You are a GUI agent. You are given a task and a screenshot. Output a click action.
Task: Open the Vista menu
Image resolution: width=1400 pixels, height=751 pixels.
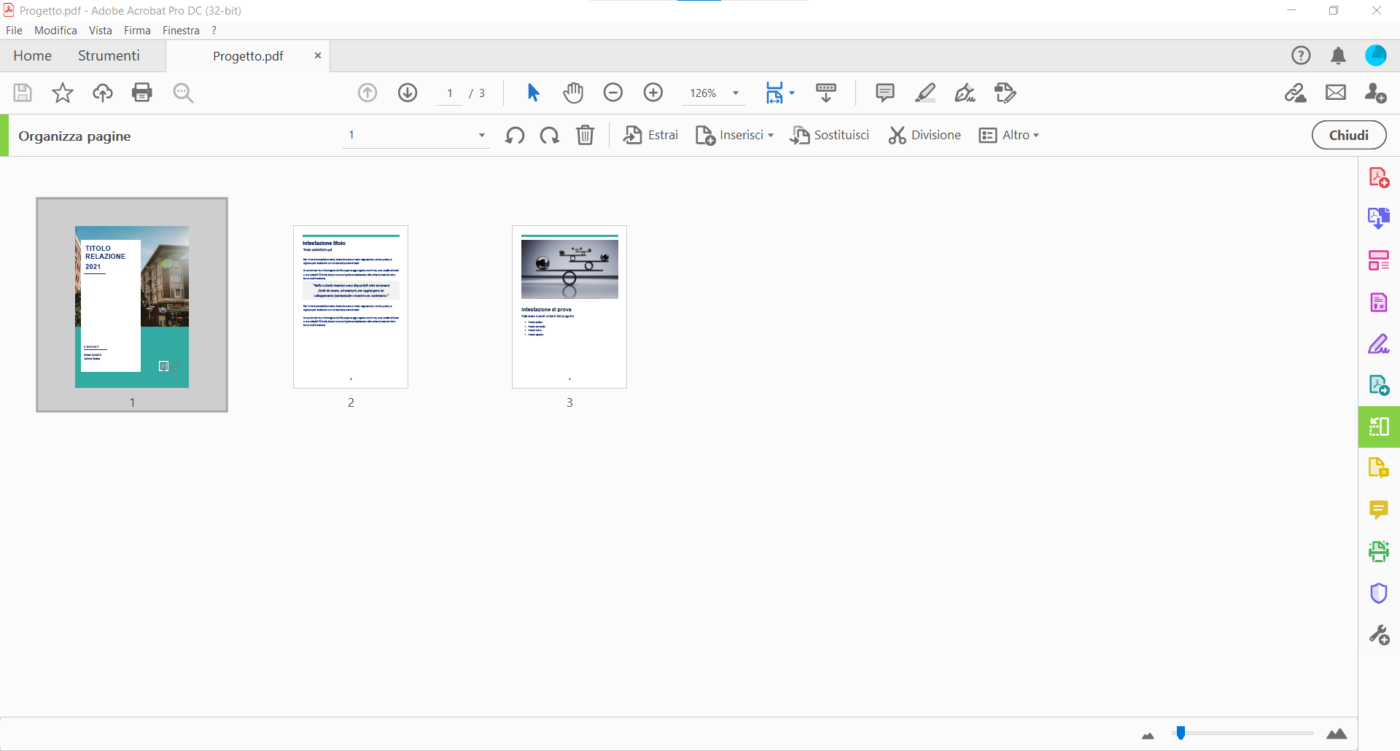pos(100,30)
